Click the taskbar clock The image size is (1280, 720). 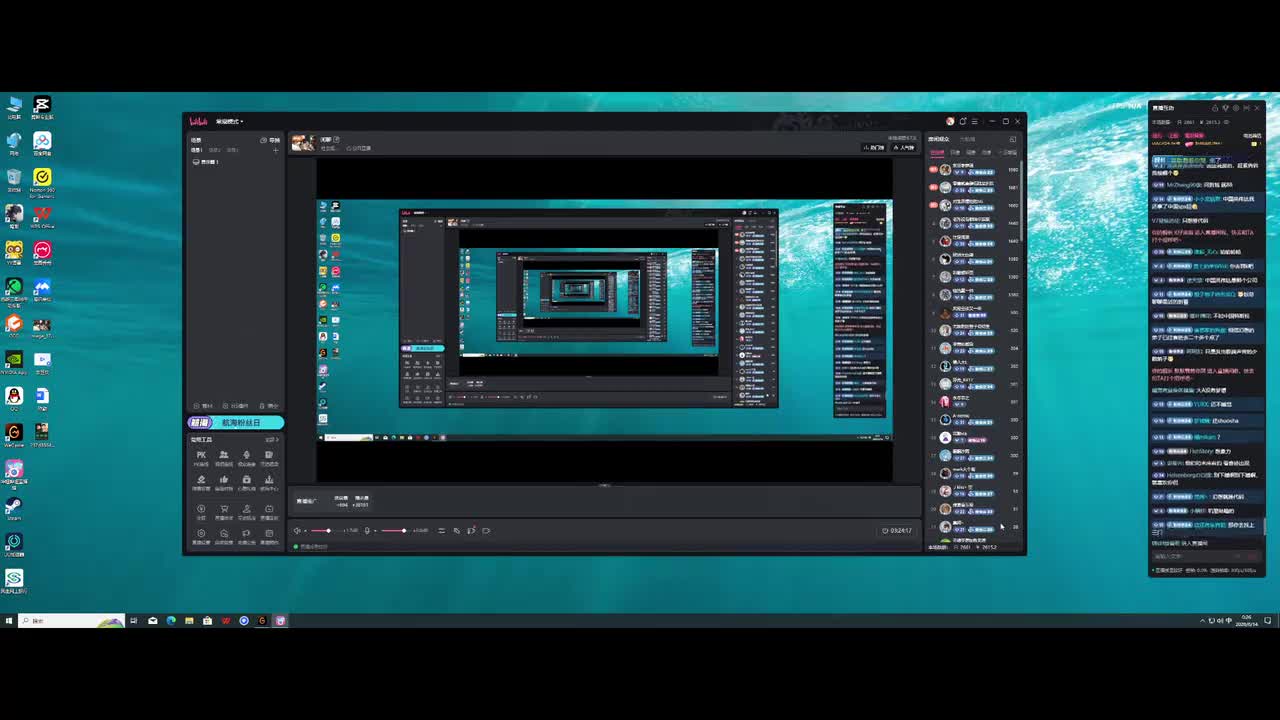[1247, 621]
